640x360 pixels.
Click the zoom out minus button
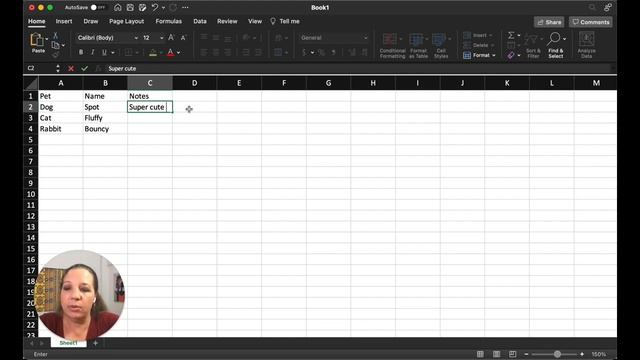[x=526, y=354]
